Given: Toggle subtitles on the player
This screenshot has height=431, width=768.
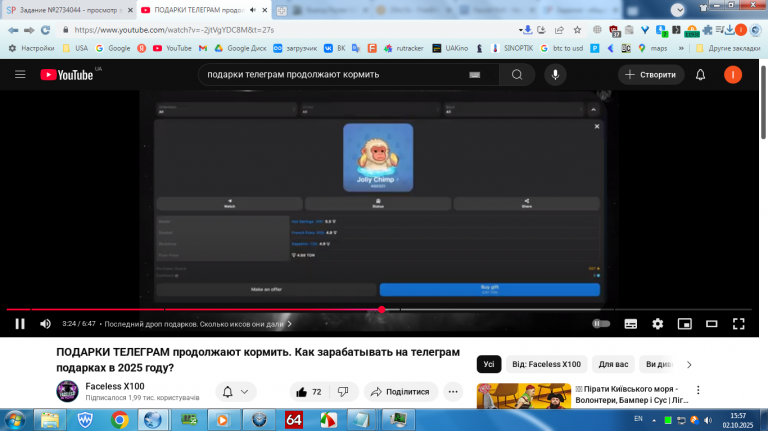Looking at the screenshot, I should [630, 324].
